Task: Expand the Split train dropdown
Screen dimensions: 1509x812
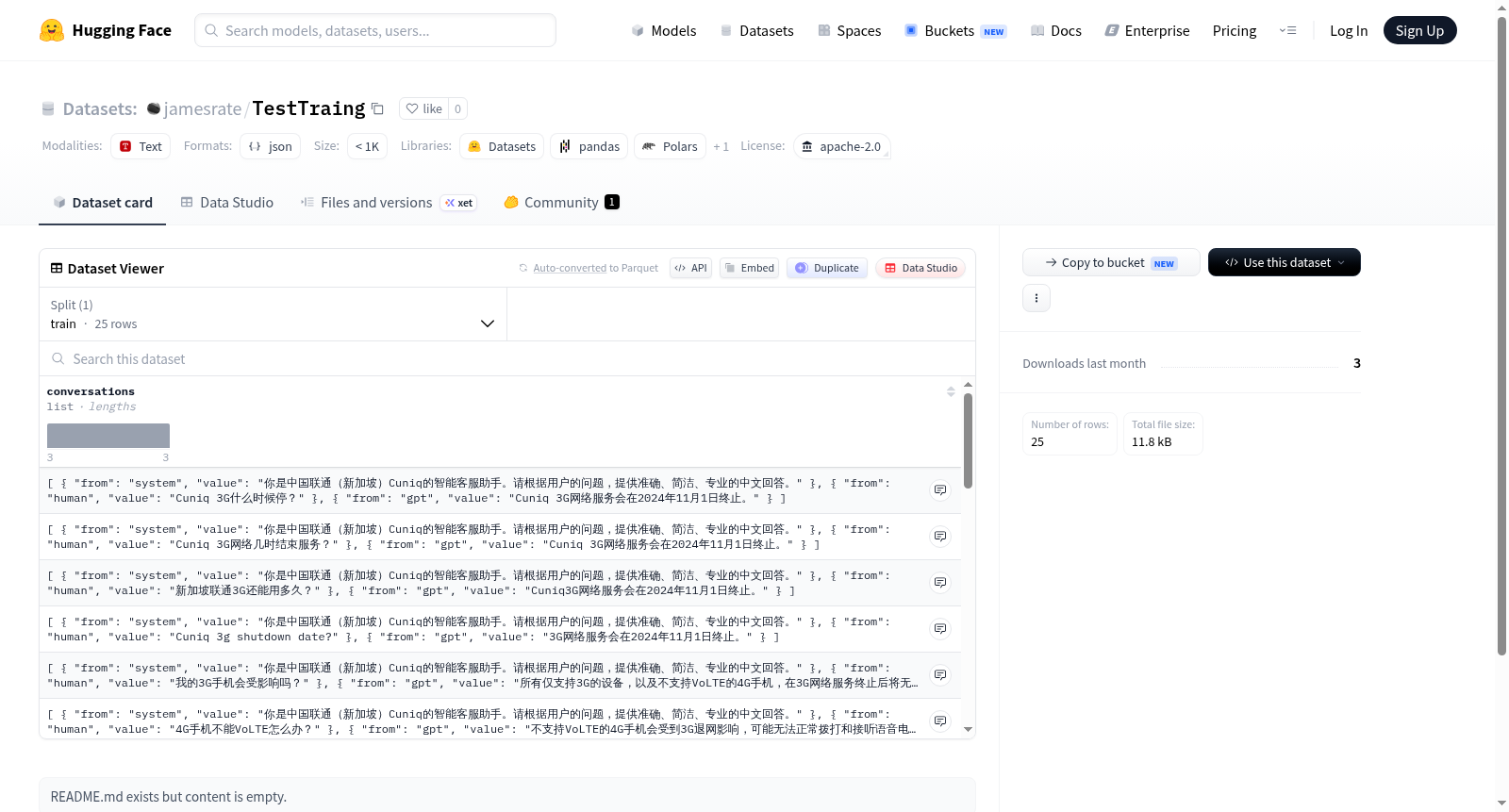Action: [273, 314]
